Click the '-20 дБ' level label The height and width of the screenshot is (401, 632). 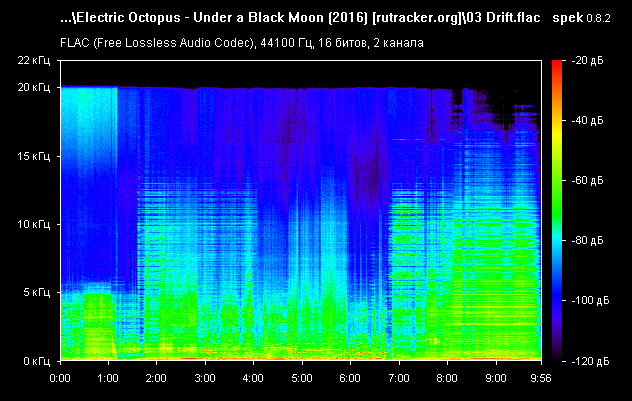click(x=587, y=60)
